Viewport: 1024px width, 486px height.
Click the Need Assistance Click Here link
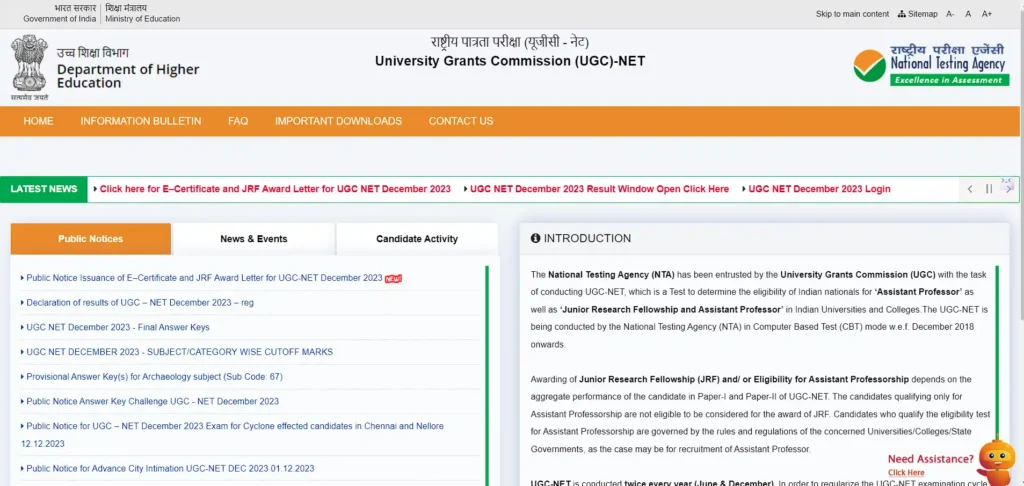906,472
